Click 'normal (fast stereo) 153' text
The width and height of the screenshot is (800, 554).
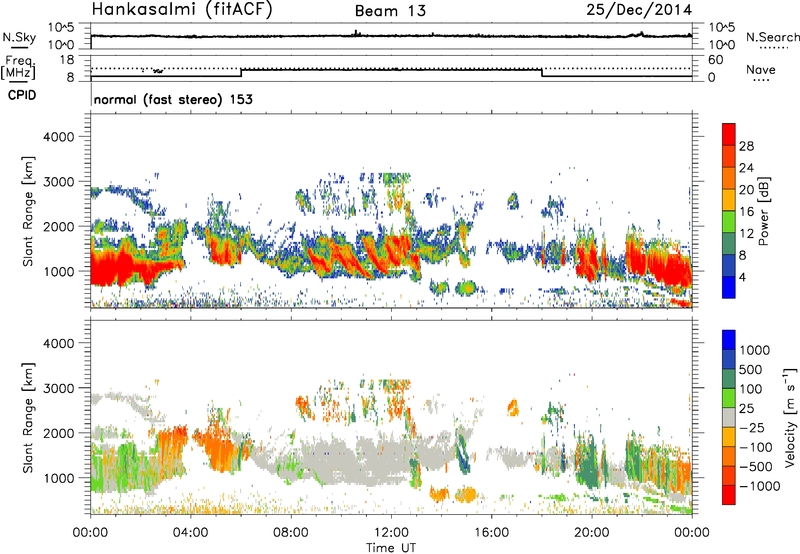[x=173, y=100]
